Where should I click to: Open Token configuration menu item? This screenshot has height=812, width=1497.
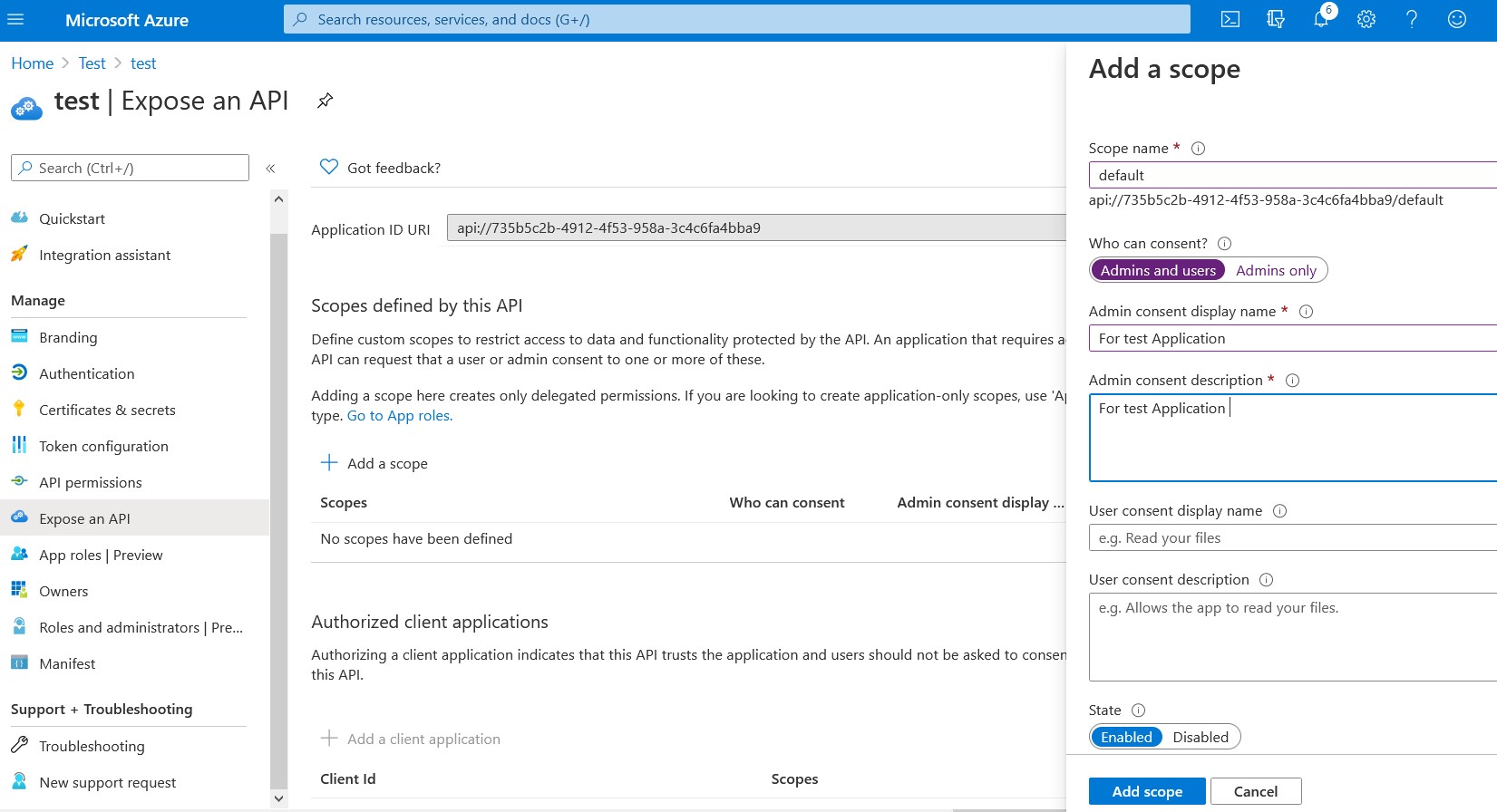coord(103,447)
